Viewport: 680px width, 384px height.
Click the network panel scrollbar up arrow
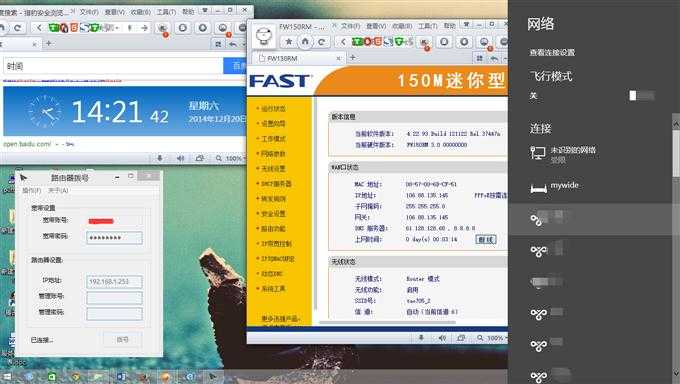pos(676,124)
